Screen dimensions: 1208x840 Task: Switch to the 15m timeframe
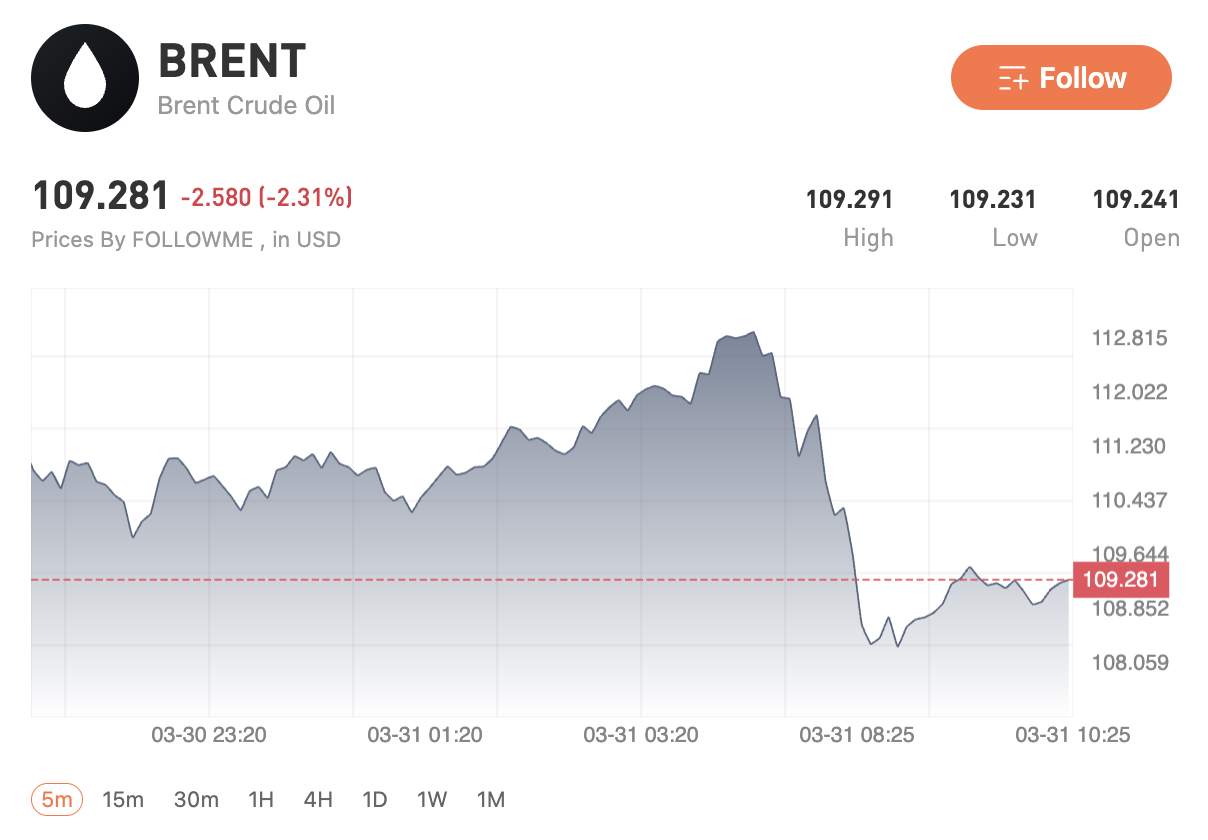[x=123, y=799]
